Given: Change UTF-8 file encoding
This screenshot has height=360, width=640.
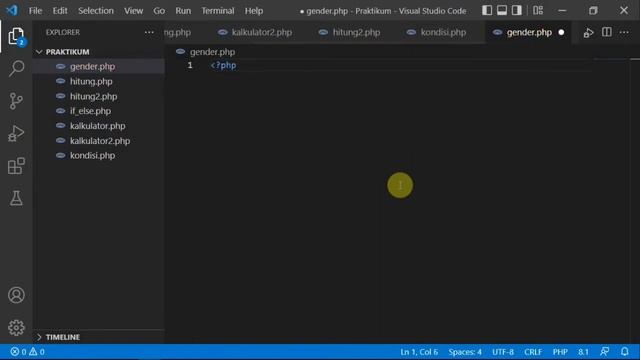Looking at the screenshot, I should [503, 351].
